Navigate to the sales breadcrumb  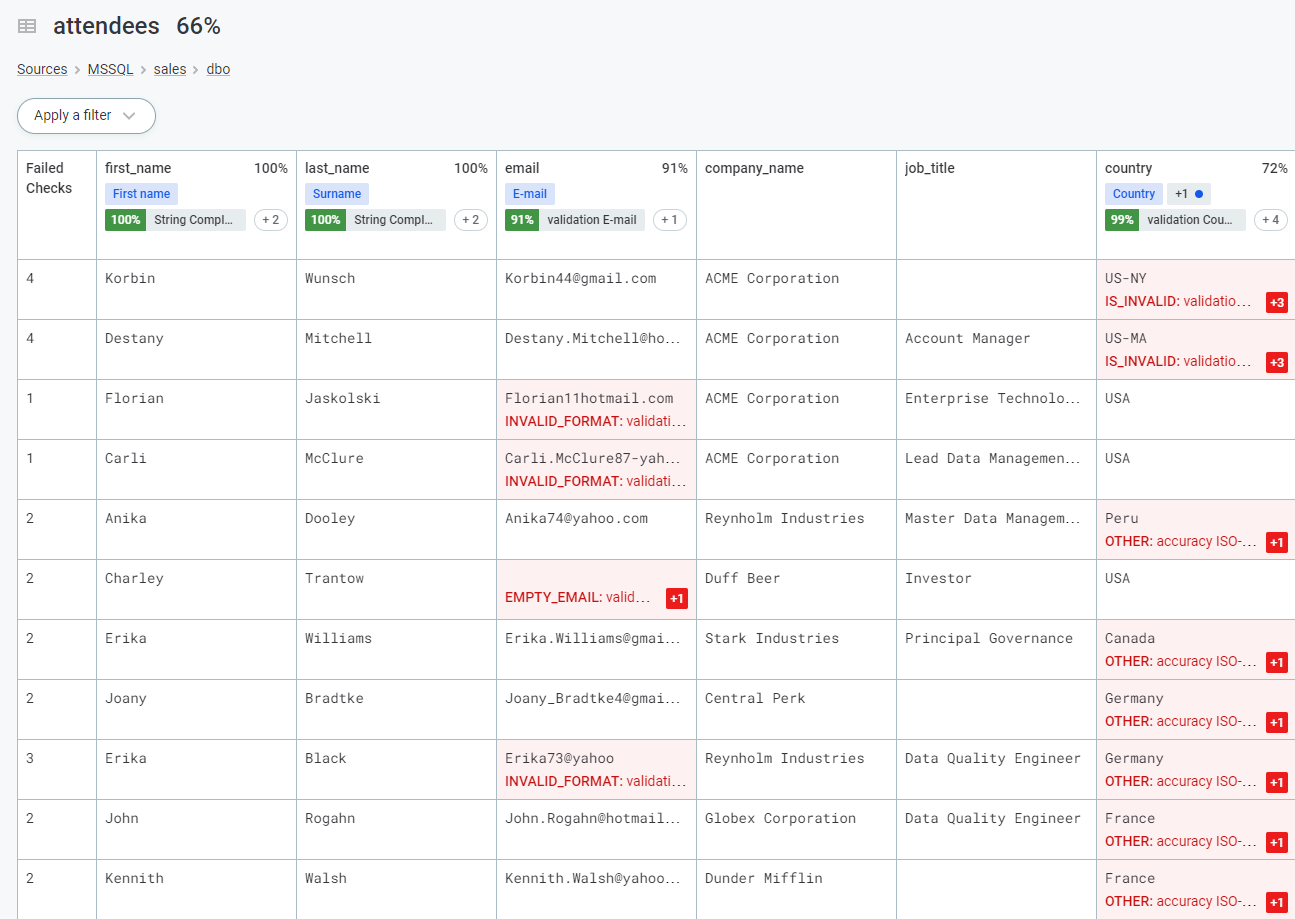pos(170,70)
